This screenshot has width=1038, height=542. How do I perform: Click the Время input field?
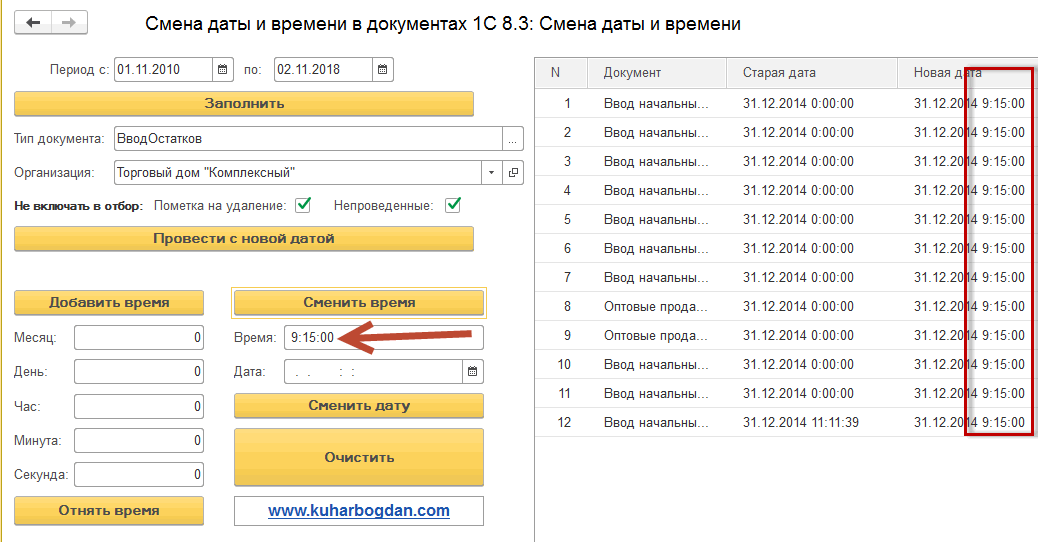pyautogui.click(x=383, y=338)
